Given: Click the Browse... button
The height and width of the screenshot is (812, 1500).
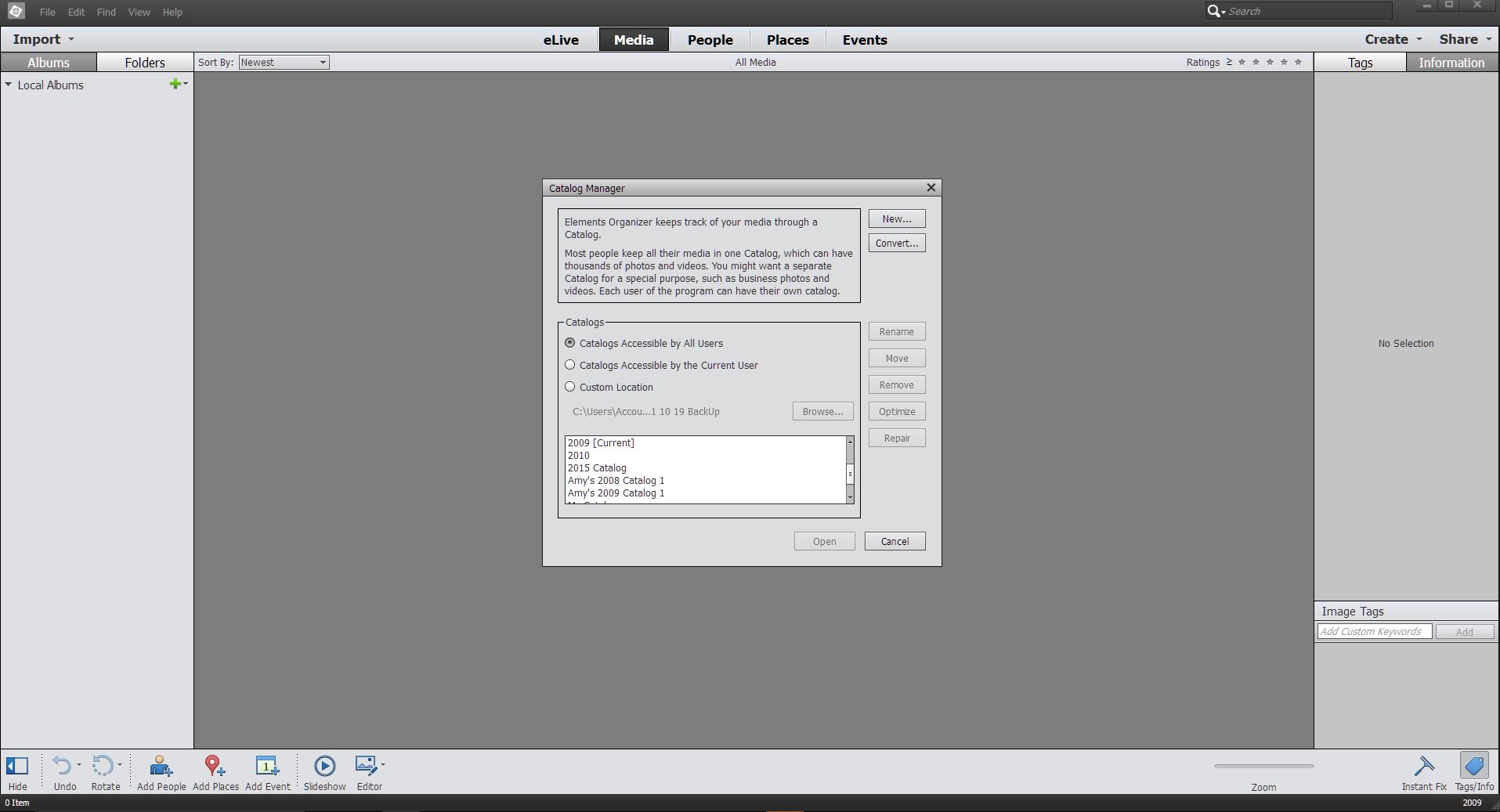Looking at the screenshot, I should click(x=822, y=411).
